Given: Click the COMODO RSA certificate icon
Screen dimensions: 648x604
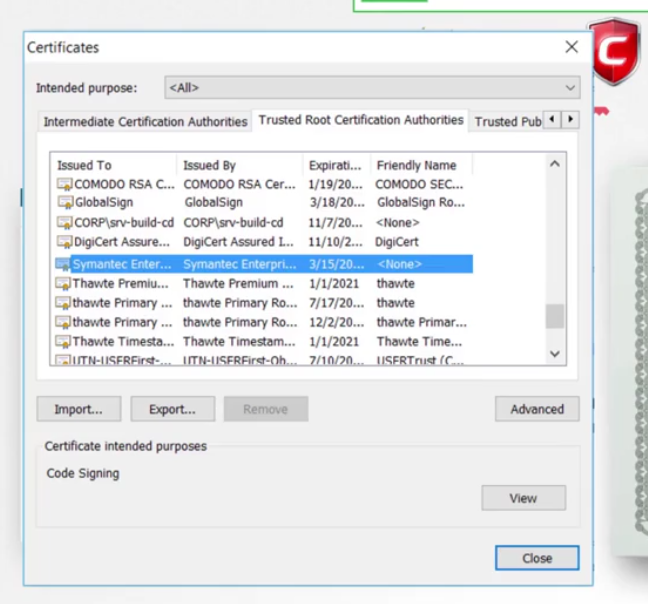Looking at the screenshot, I should pyautogui.click(x=64, y=184).
